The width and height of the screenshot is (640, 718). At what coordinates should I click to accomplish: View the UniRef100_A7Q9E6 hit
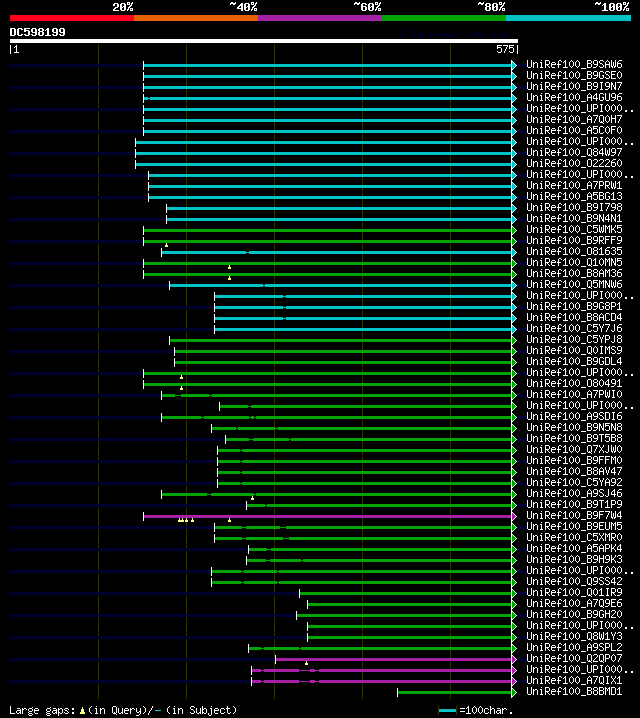click(x=574, y=603)
